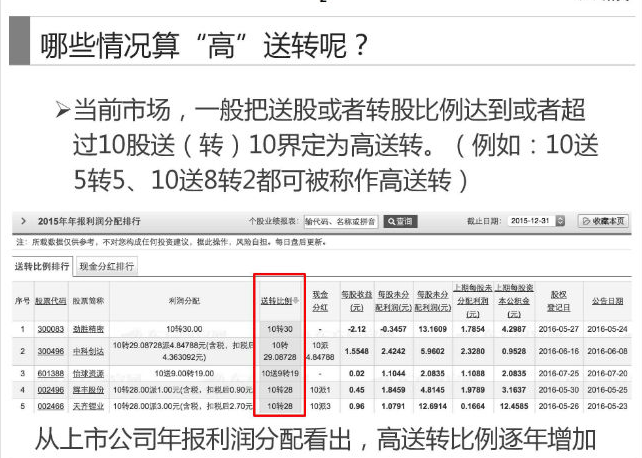The height and width of the screenshot is (458, 642).
Task: Select the 1.7854 value in row 1
Action: pyautogui.click(x=473, y=329)
